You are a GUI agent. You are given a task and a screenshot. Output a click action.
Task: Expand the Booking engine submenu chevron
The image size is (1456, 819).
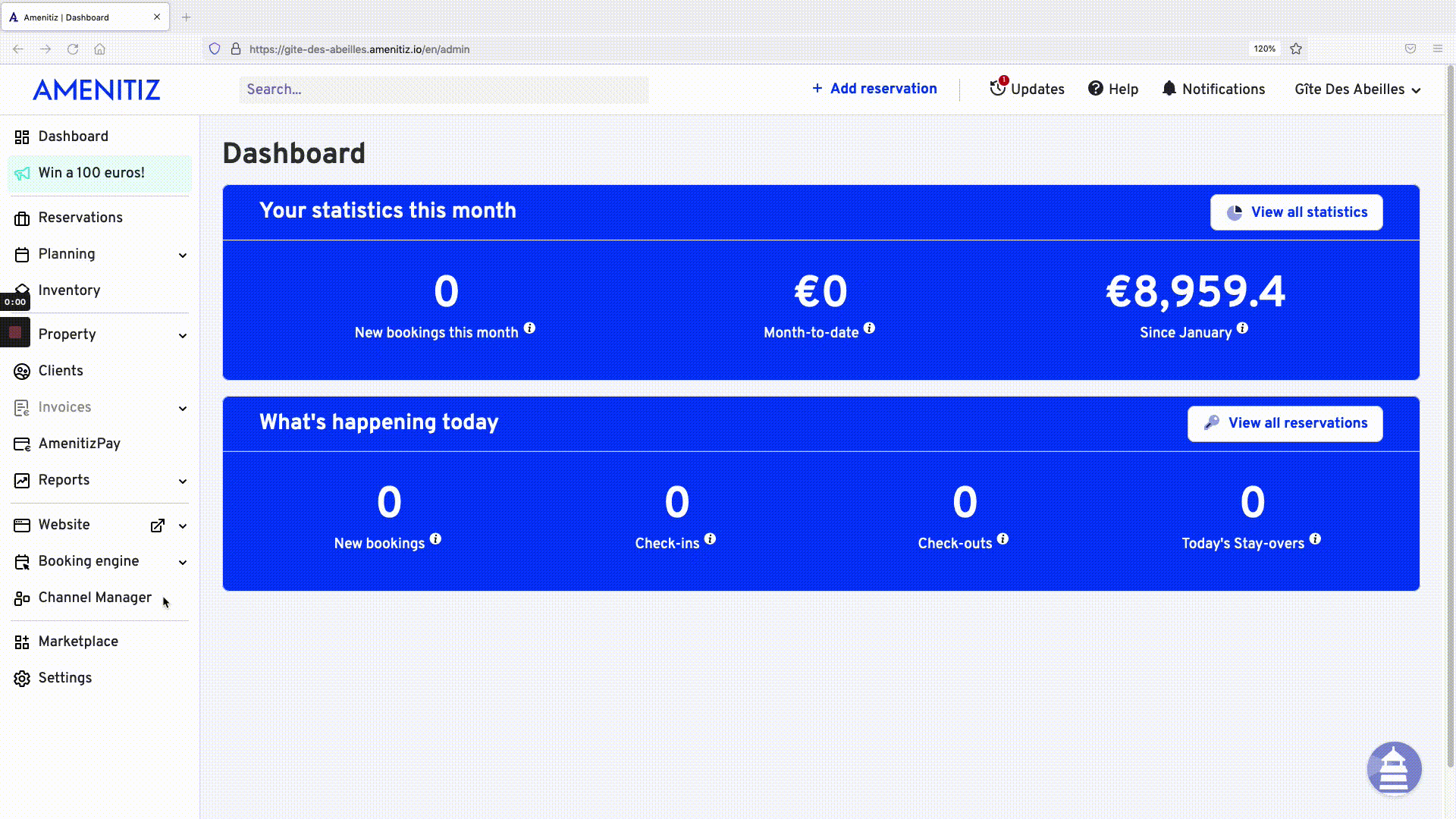point(183,563)
